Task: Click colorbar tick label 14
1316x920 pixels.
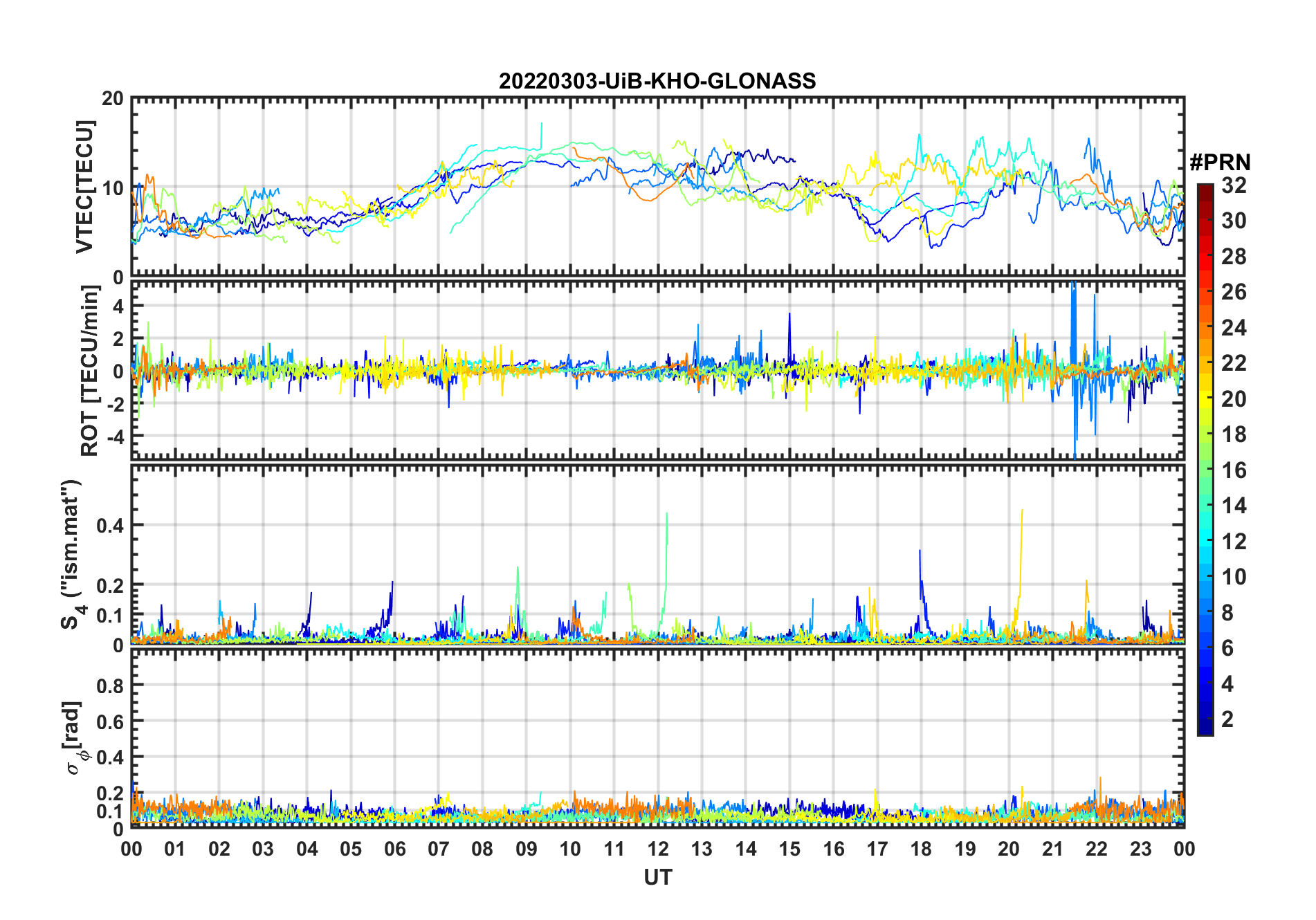Action: point(1234,506)
